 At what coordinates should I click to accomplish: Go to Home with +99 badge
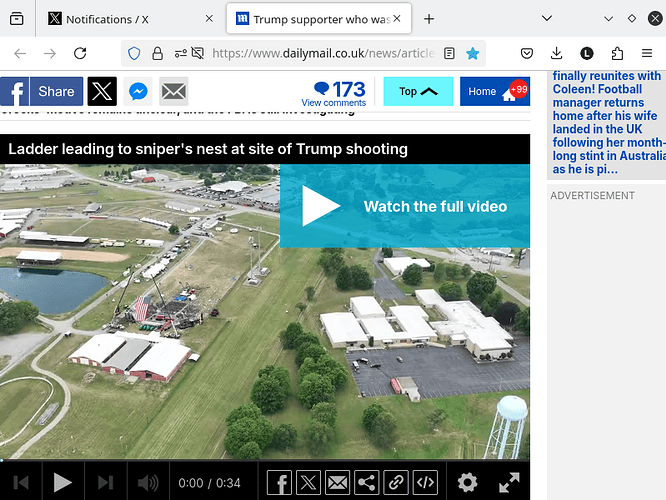(x=495, y=91)
